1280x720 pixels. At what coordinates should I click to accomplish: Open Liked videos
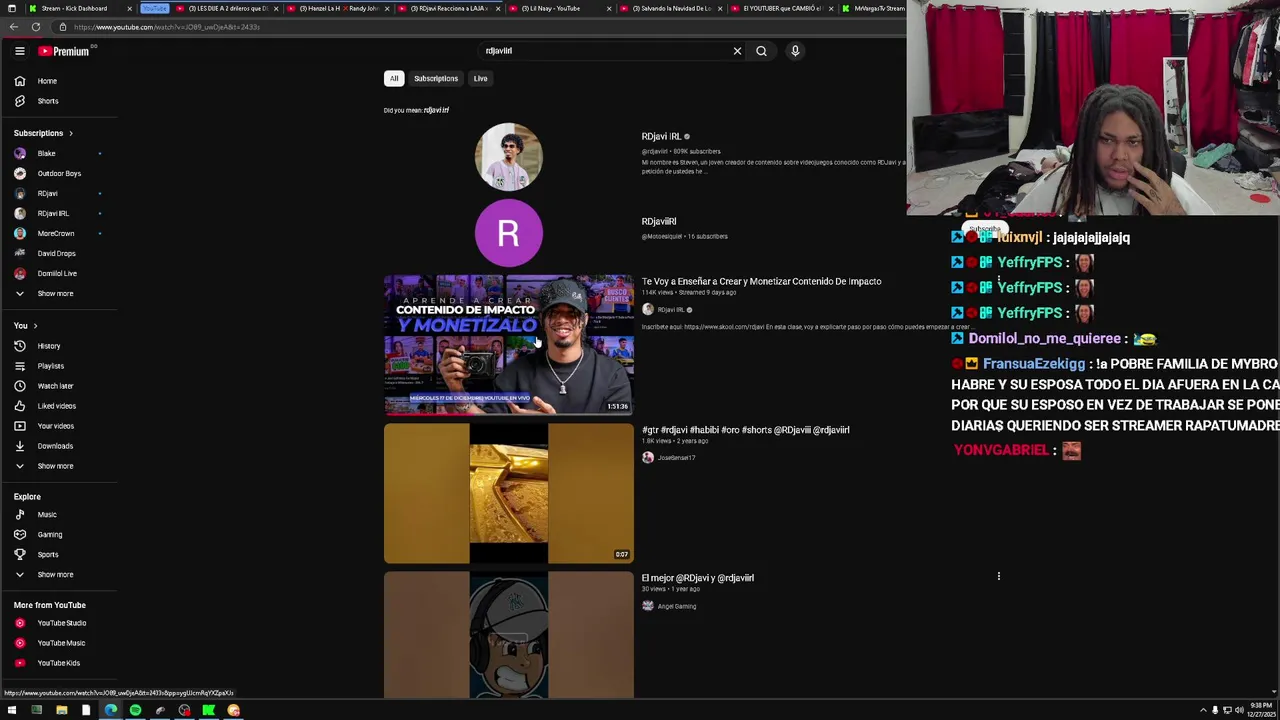[58, 406]
